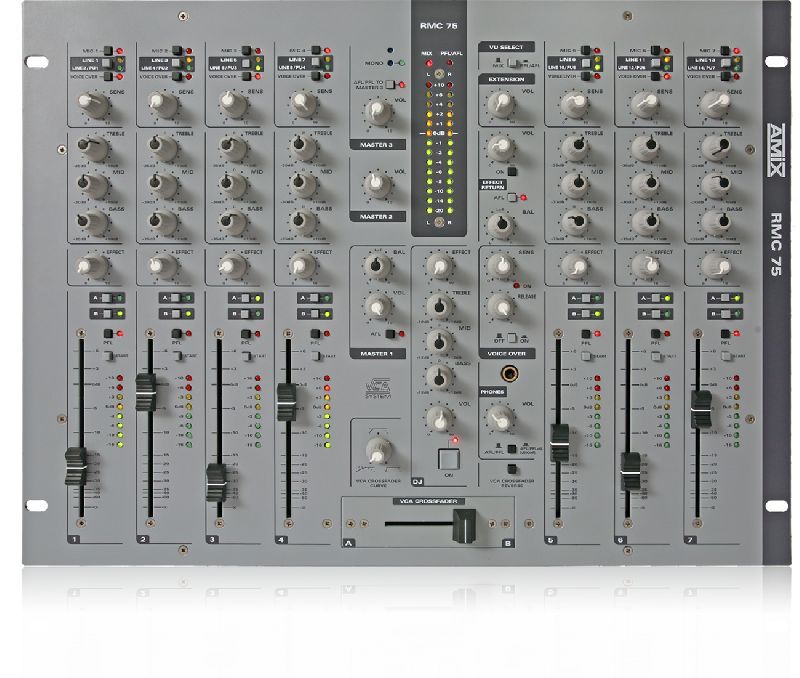
Task: Push the MIC 4 button on channel 4
Action: coord(316,51)
